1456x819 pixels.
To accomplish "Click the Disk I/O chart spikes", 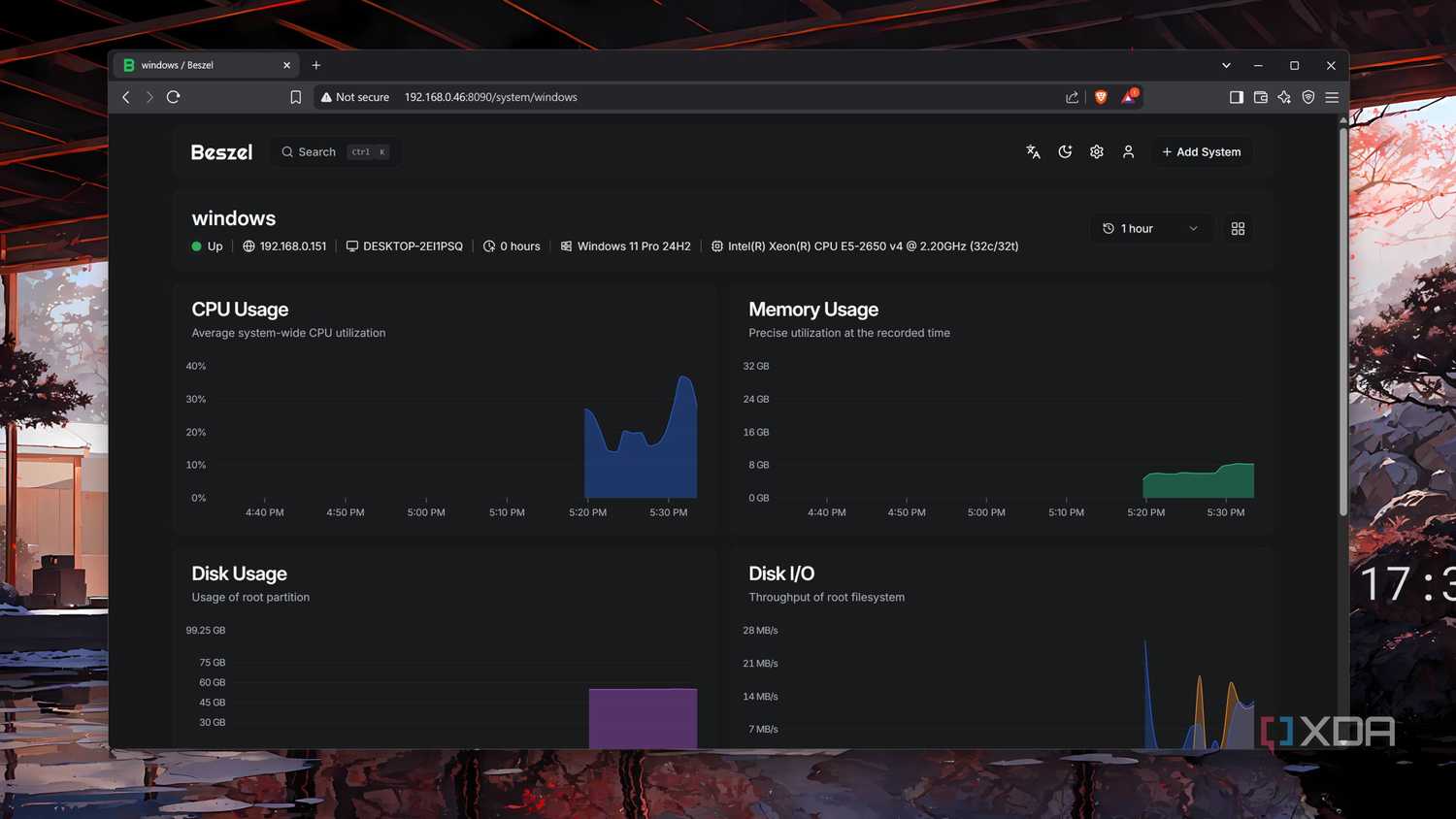I will [1200, 694].
